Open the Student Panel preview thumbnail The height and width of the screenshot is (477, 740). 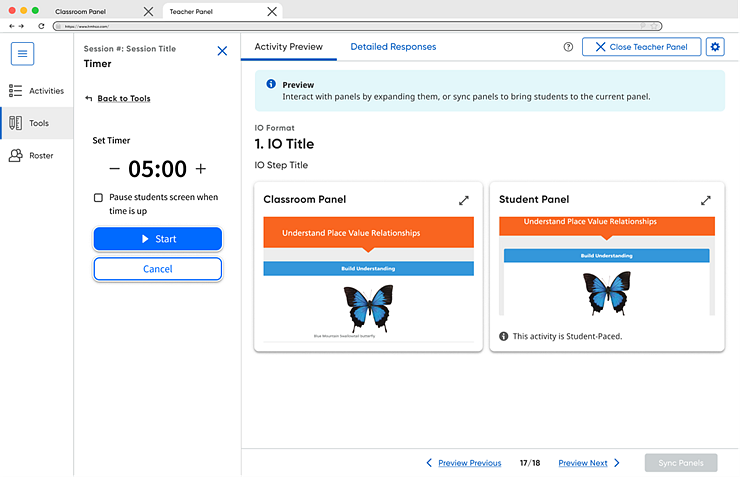(x=607, y=266)
